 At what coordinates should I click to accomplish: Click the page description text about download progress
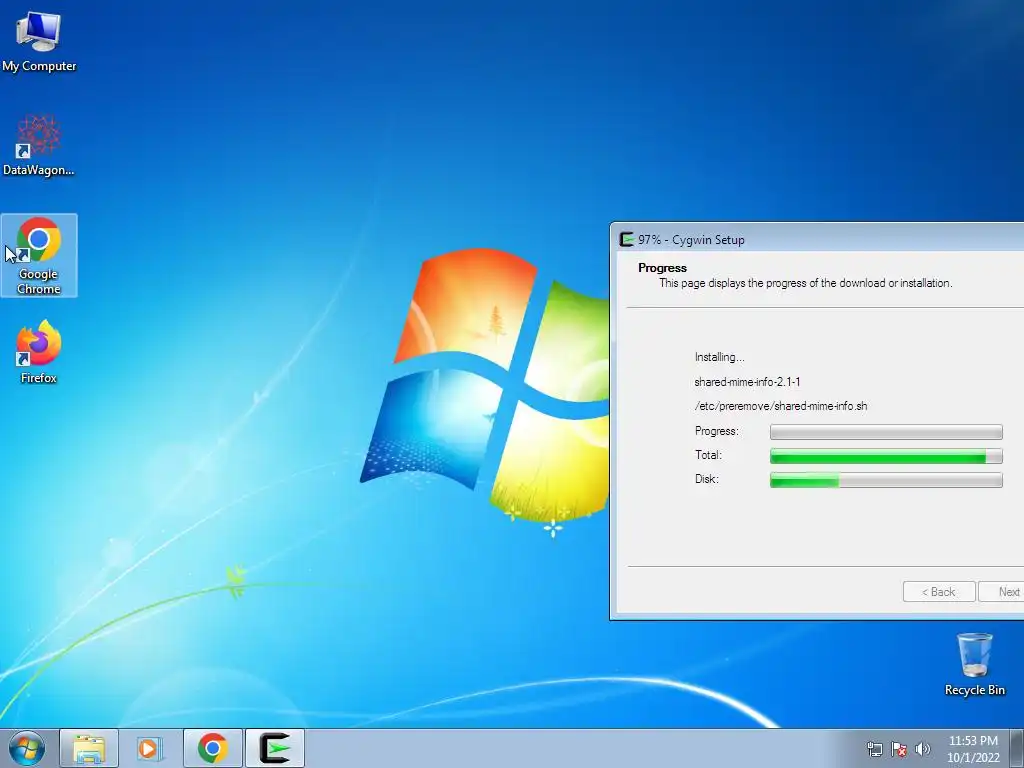pos(805,283)
